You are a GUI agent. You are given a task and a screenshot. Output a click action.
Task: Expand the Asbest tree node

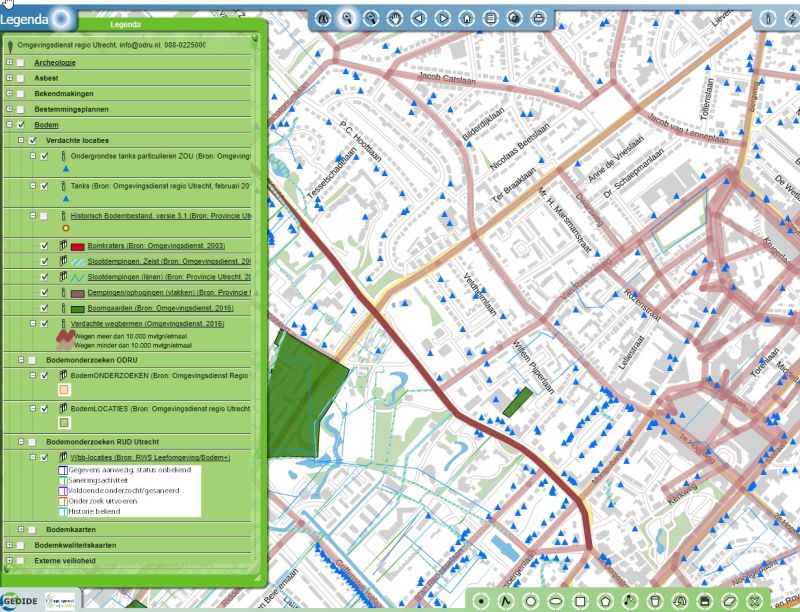click(x=9, y=78)
